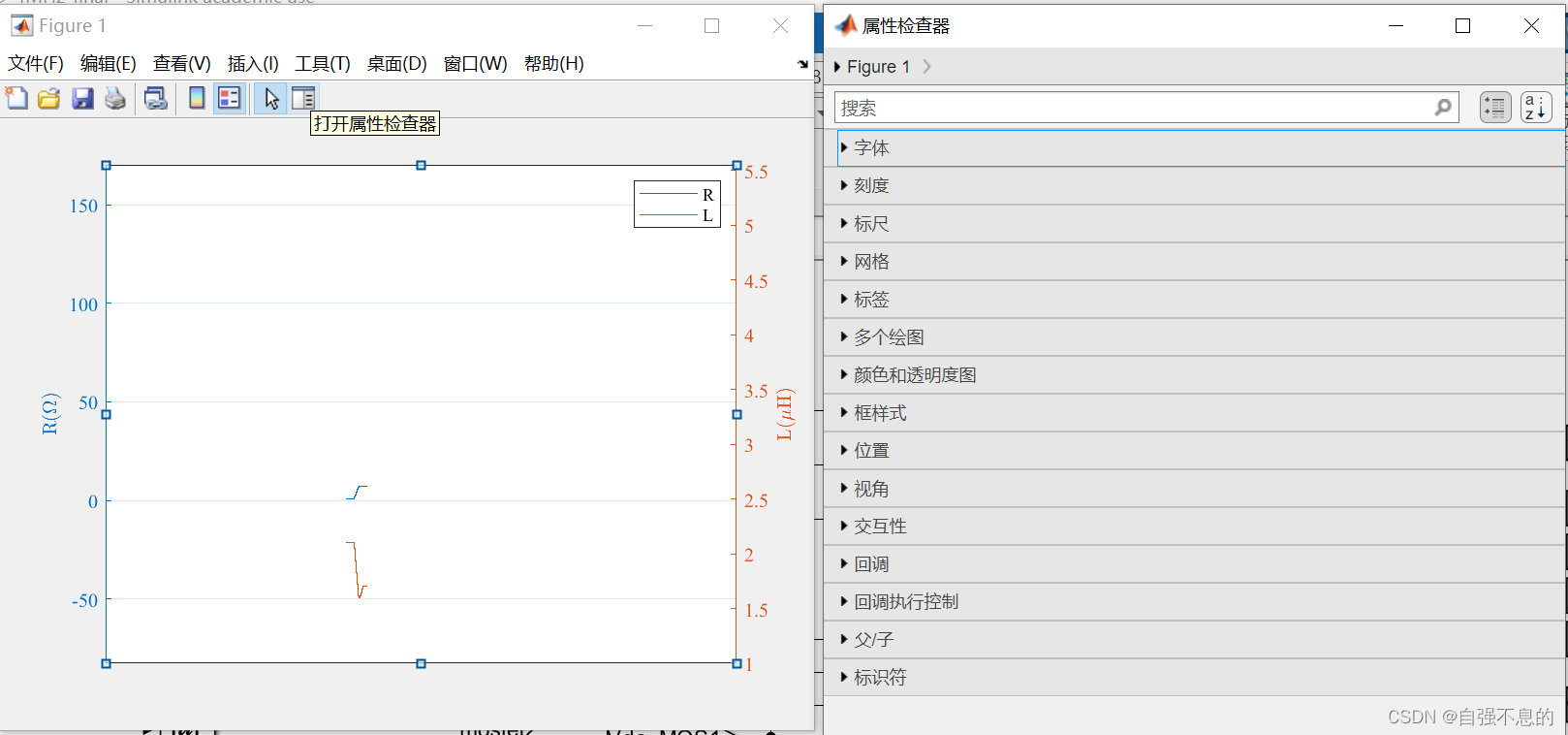
Task: Save the figure with the floppy disk icon
Action: (x=82, y=98)
